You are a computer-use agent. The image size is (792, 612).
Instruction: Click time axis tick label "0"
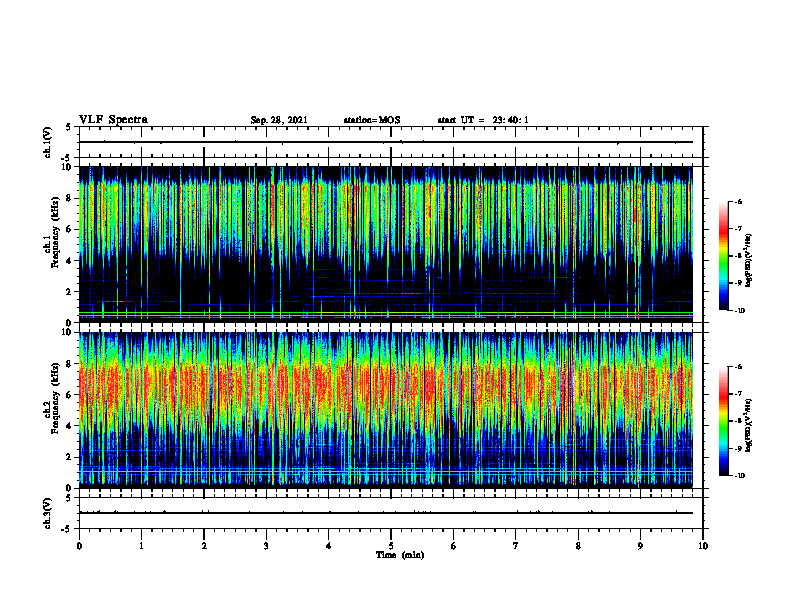(79, 546)
